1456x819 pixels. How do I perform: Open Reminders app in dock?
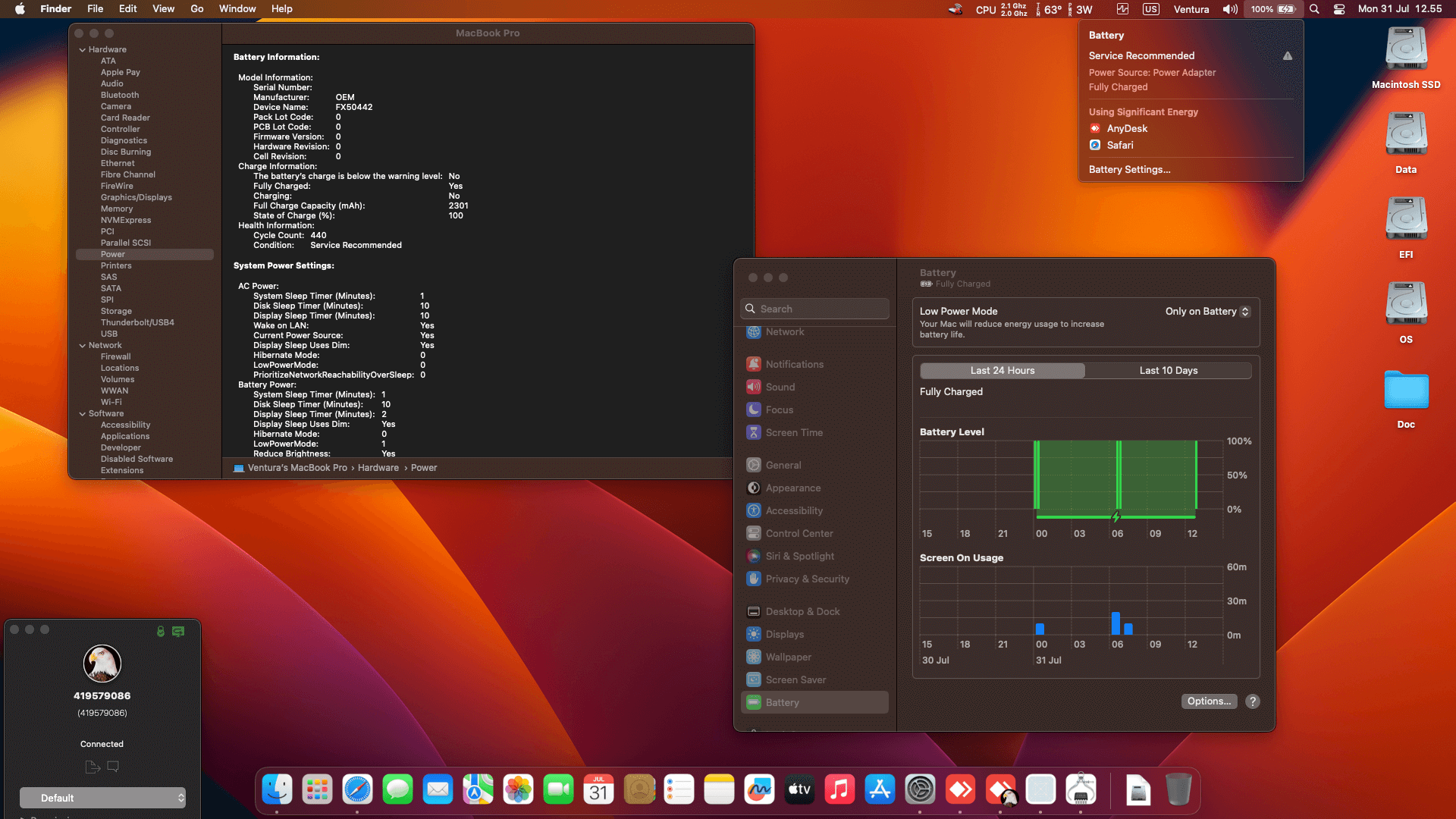pyautogui.click(x=679, y=790)
